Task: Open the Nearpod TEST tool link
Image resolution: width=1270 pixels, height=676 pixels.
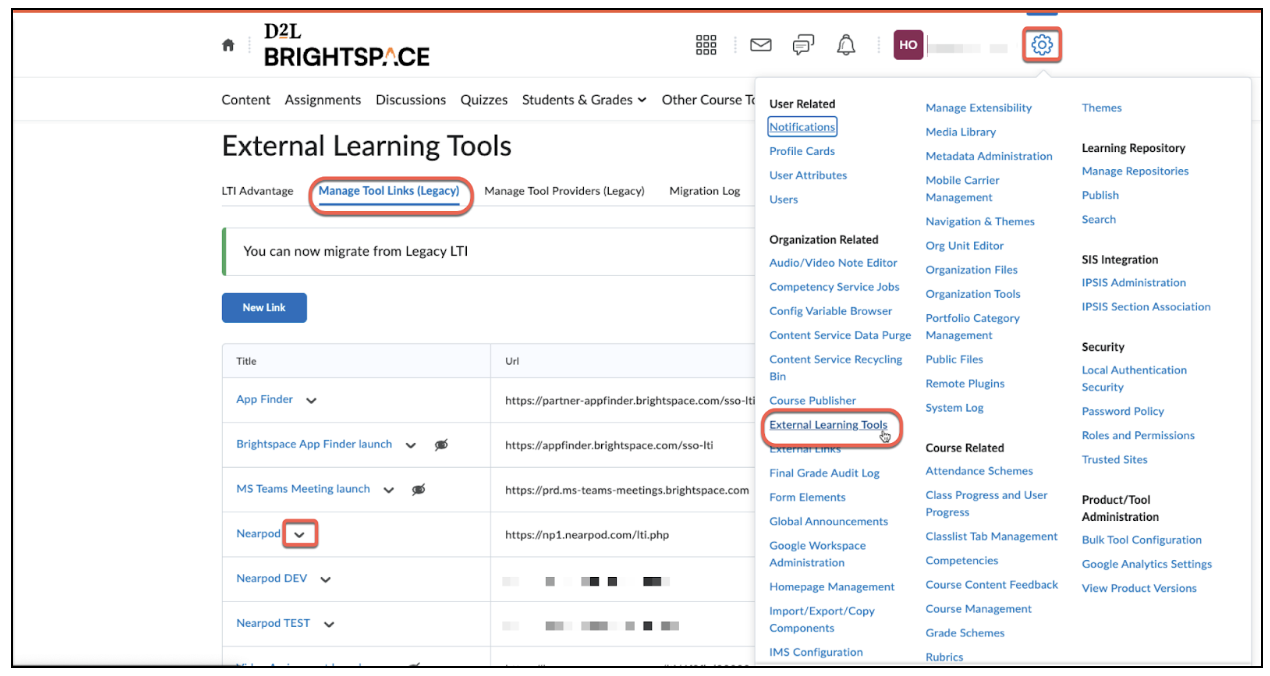Action: tap(273, 623)
